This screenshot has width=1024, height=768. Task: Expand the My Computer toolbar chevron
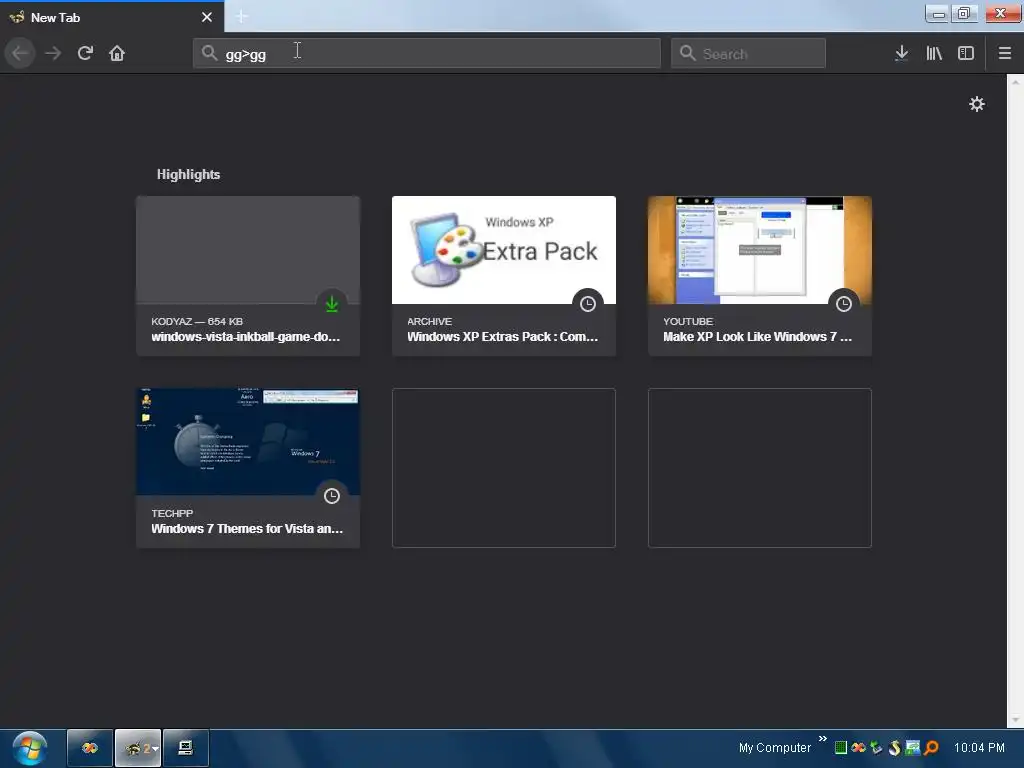tap(822, 739)
